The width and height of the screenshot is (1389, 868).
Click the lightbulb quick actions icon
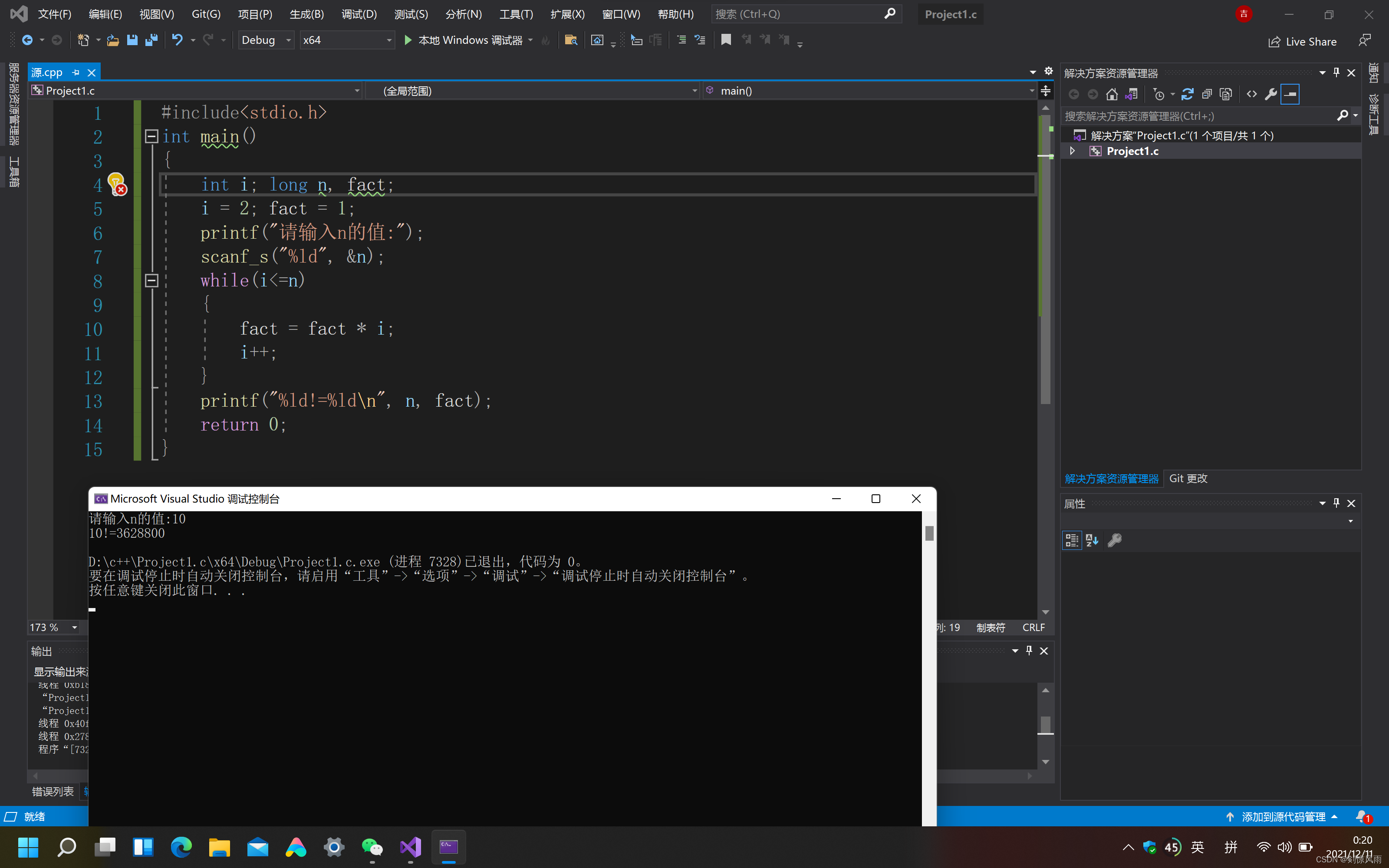[x=116, y=184]
